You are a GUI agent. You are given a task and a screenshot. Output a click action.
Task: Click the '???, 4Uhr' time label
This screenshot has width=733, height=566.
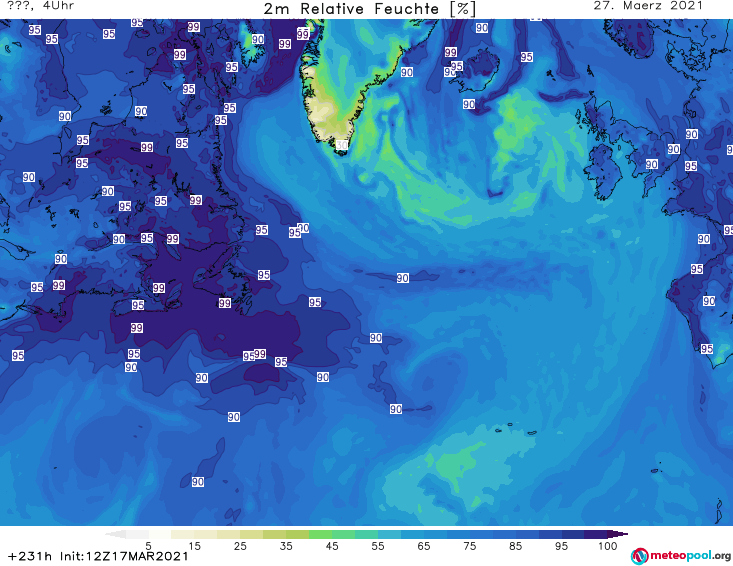(x=41, y=6)
